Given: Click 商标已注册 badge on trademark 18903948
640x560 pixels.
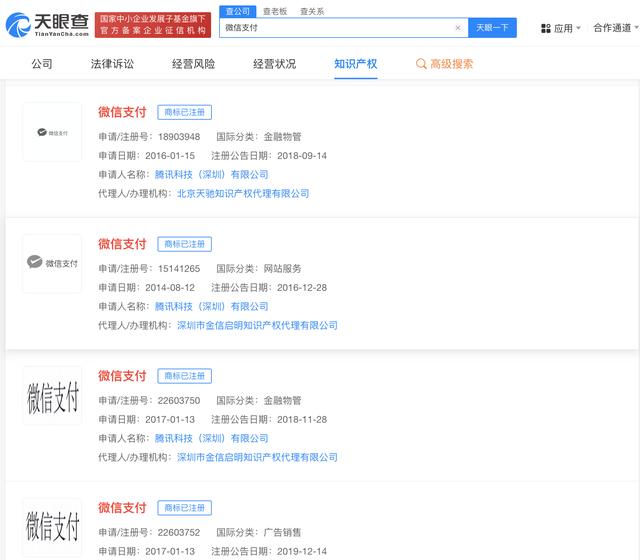Looking at the screenshot, I should pyautogui.click(x=184, y=112).
